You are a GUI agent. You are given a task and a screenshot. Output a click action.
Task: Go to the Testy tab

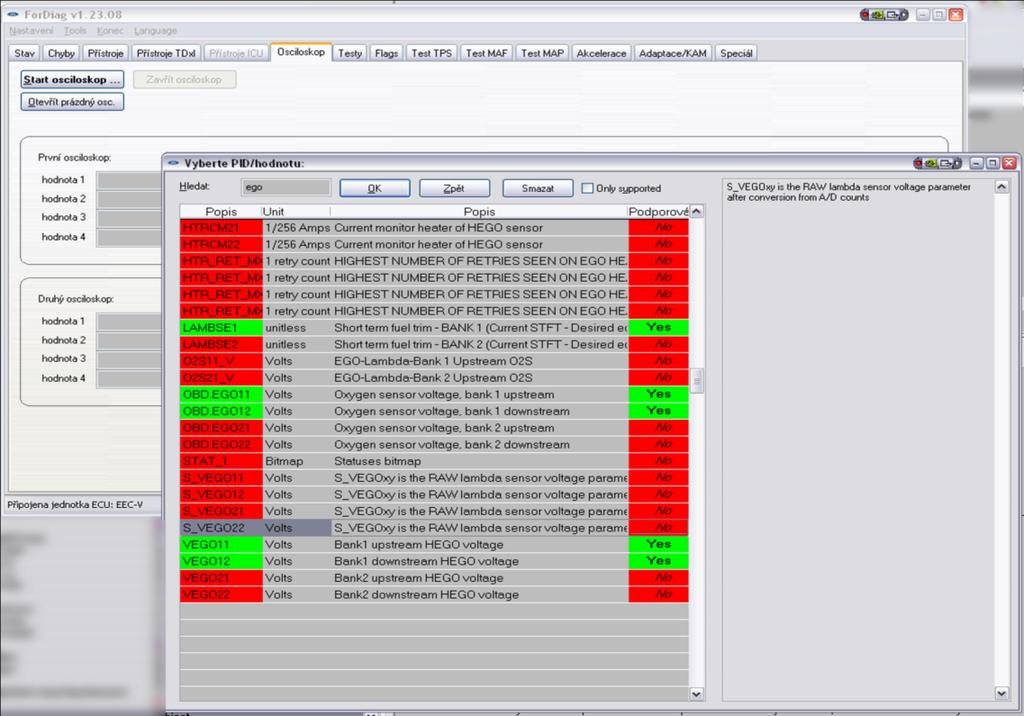pos(350,53)
